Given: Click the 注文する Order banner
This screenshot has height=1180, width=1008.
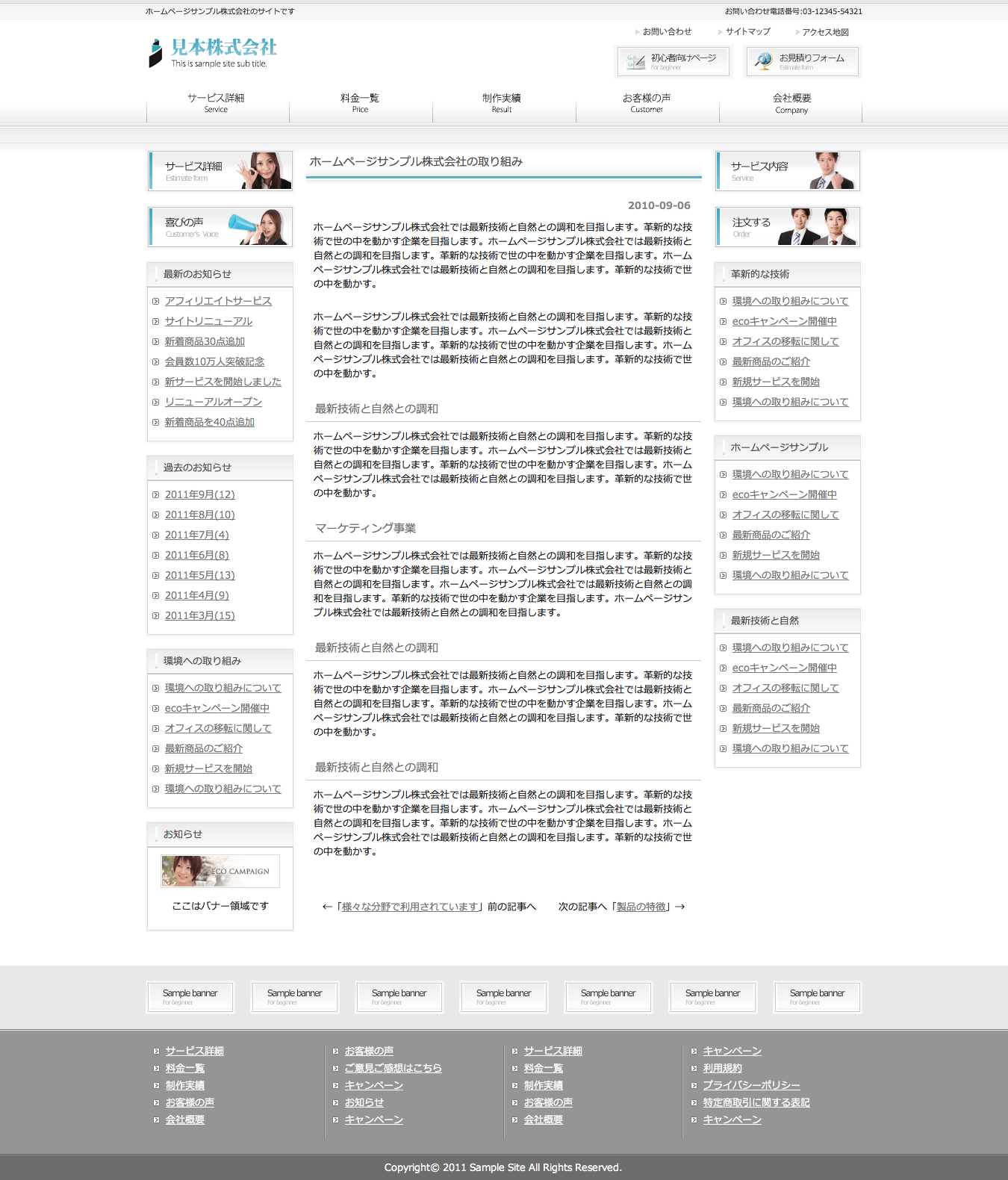Looking at the screenshot, I should (x=787, y=227).
